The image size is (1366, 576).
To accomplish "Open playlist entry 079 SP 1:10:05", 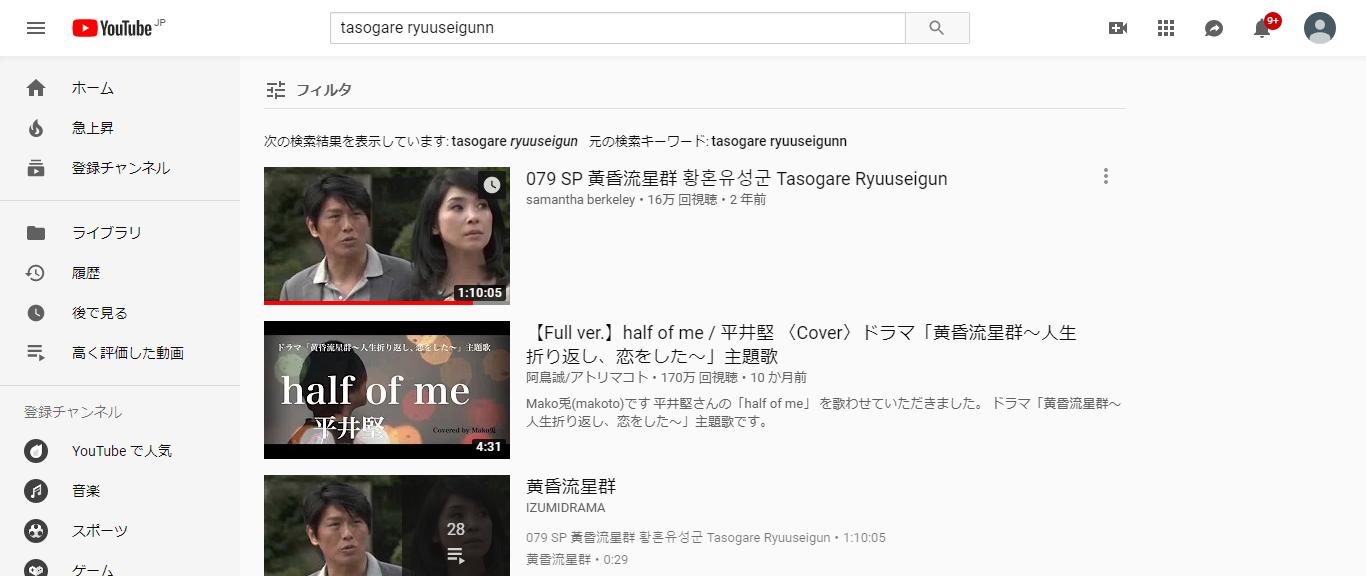I will click(x=705, y=538).
